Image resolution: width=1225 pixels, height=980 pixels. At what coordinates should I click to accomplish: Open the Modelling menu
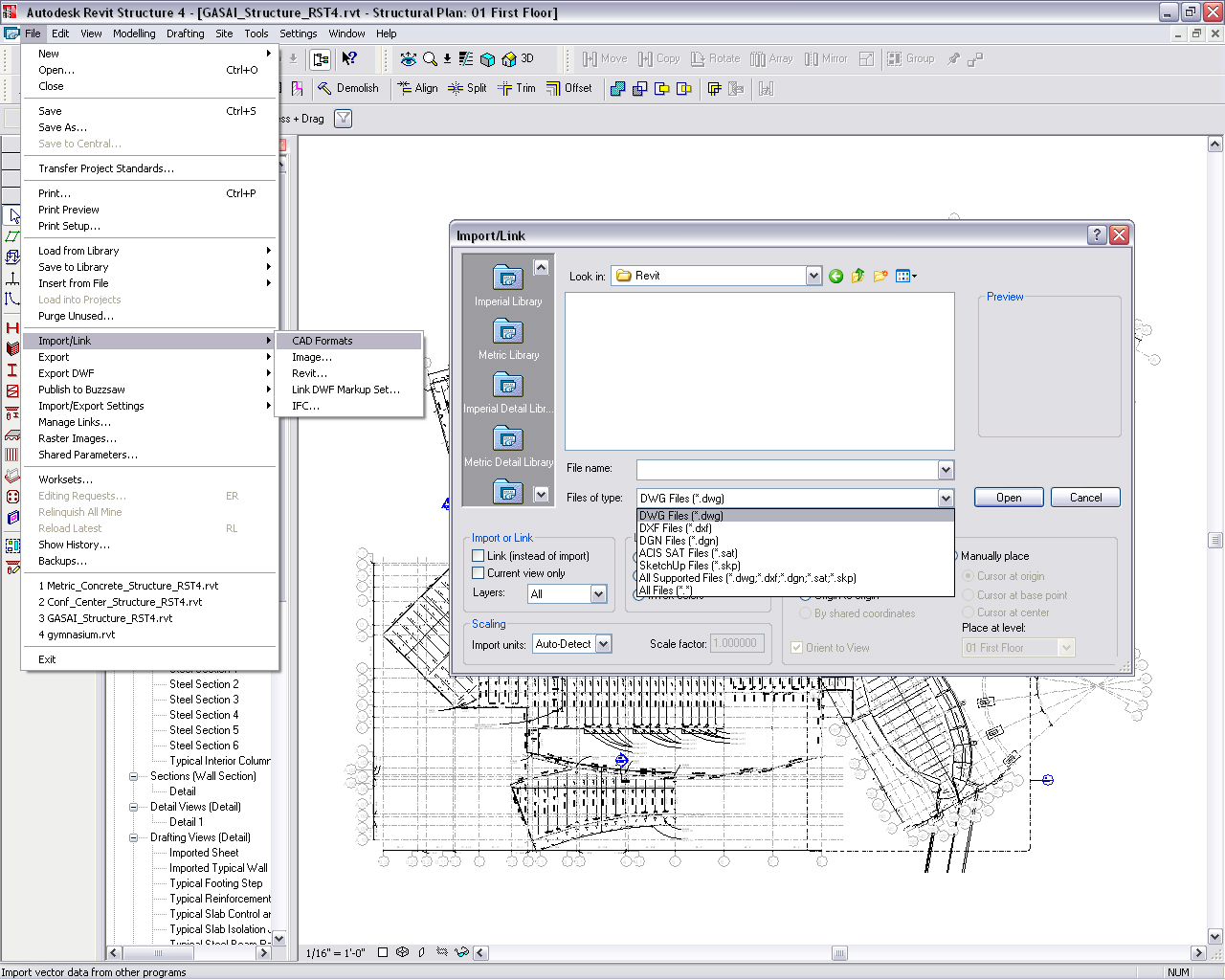point(134,33)
